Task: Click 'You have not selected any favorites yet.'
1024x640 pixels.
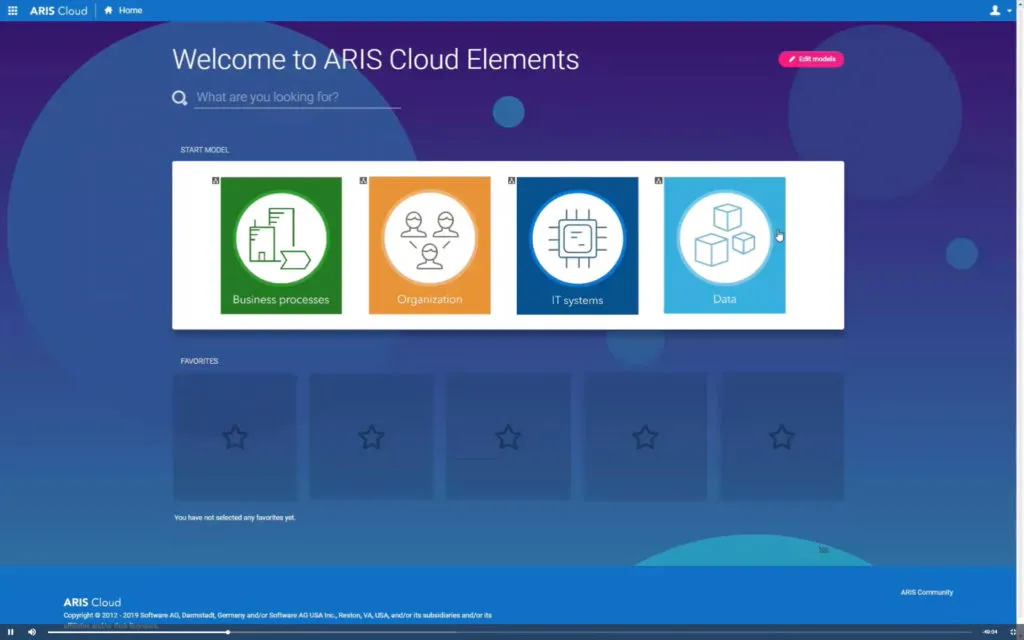Action: point(234,518)
